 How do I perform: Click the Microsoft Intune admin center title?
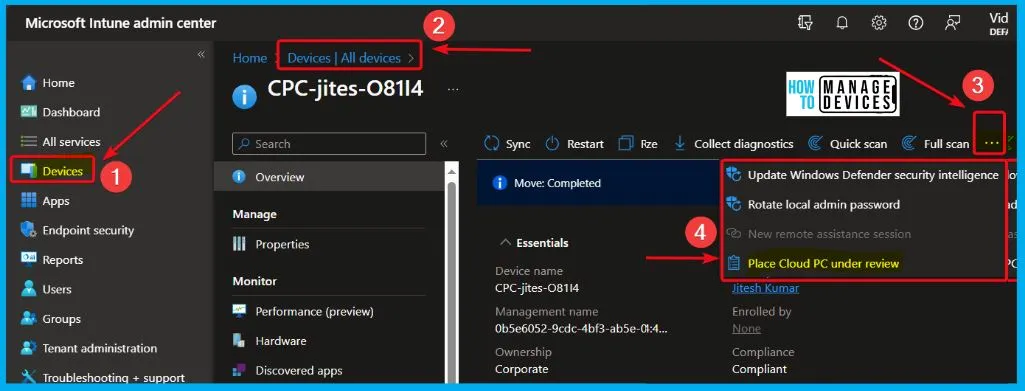(x=121, y=24)
